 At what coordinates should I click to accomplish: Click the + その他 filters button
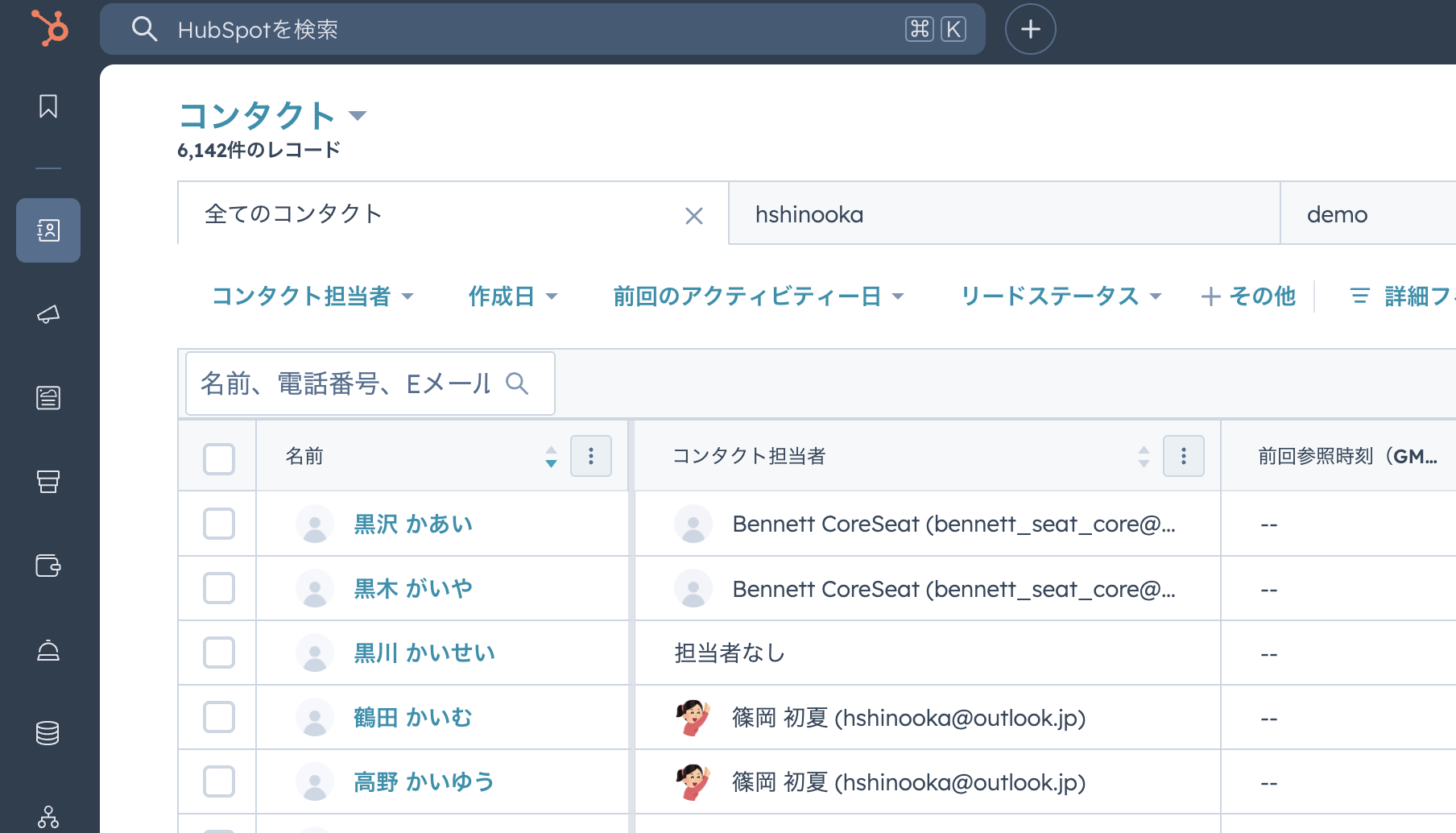(x=1248, y=296)
